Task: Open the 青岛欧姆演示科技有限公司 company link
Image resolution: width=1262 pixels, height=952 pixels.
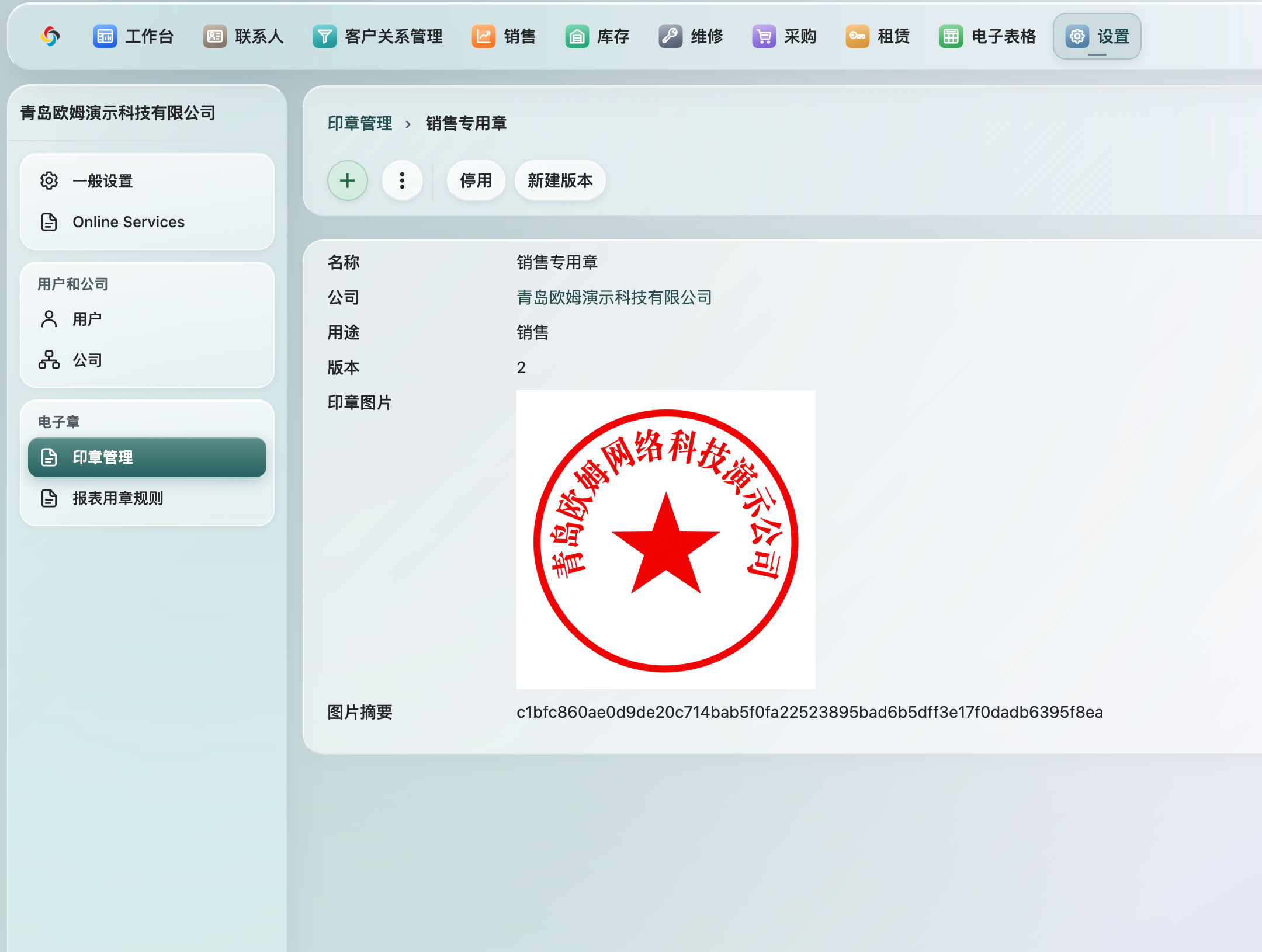Action: click(x=614, y=297)
